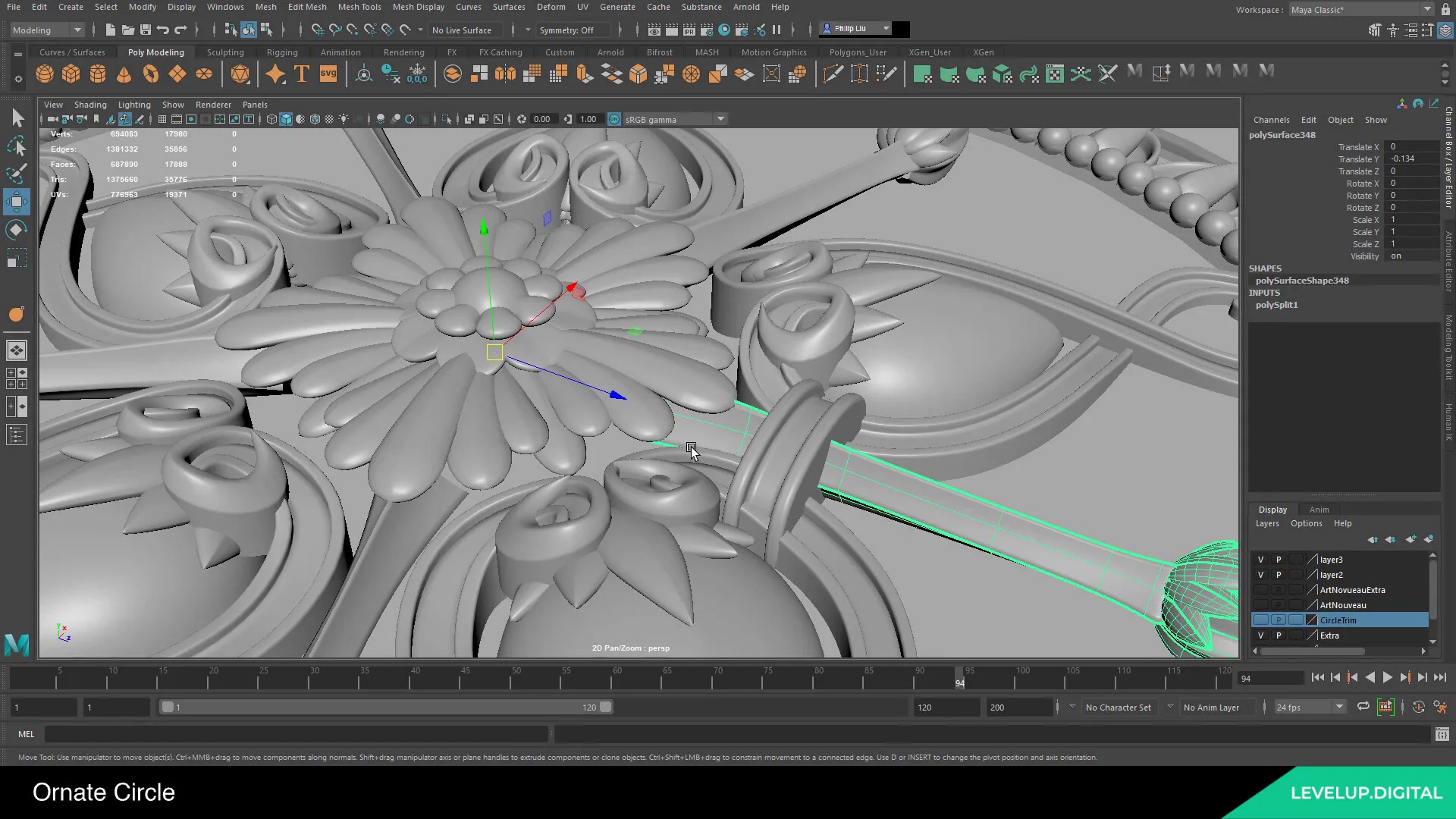Image resolution: width=1456 pixels, height=819 pixels.
Task: Toggle visibility of layer3
Action: click(1260, 560)
